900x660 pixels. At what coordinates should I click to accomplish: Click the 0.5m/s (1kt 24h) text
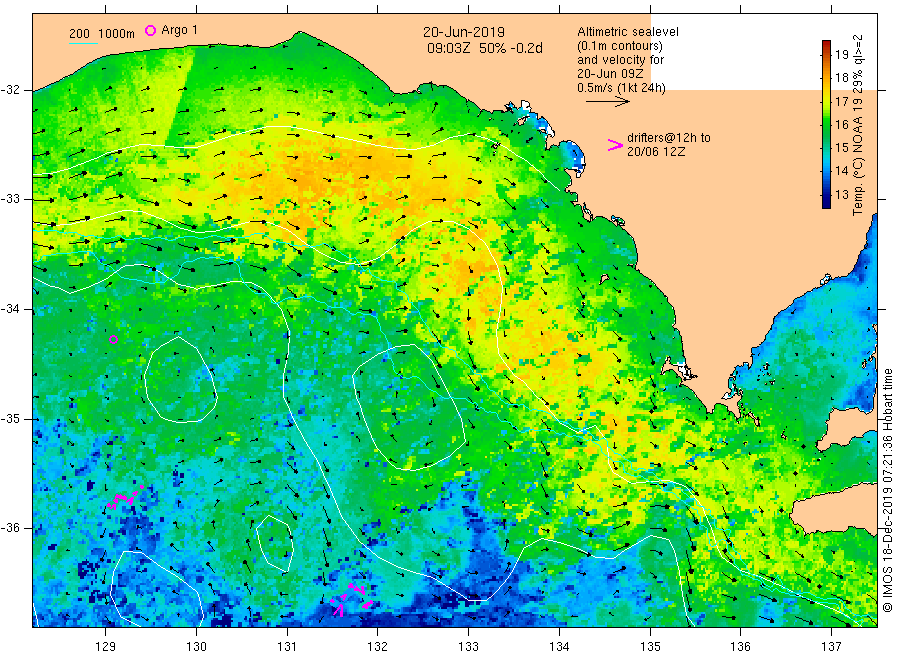click(622, 88)
